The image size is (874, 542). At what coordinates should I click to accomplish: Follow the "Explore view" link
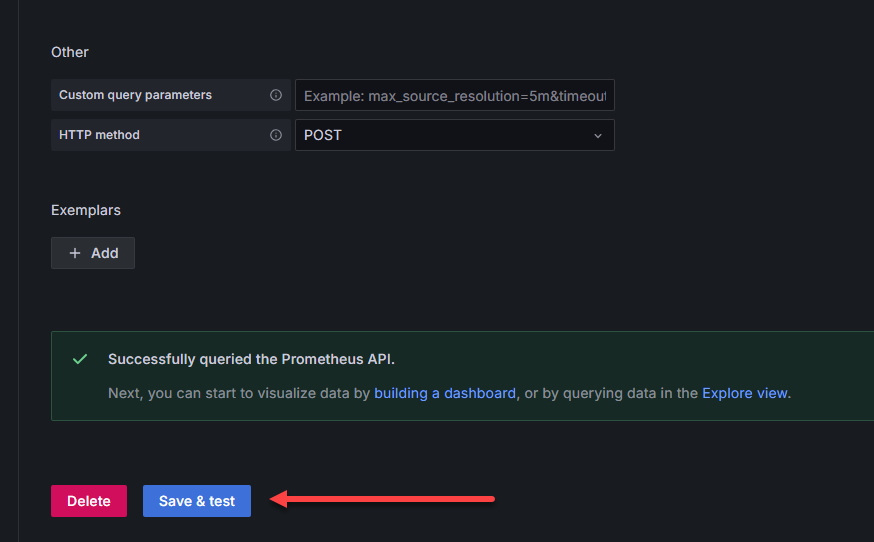745,393
